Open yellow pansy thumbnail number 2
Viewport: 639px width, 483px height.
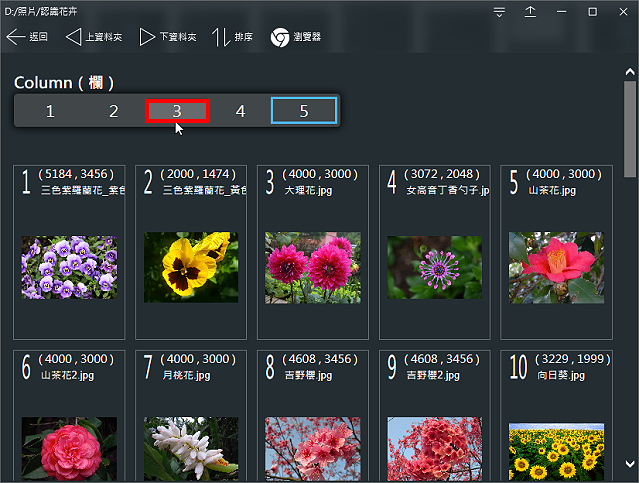tap(191, 267)
